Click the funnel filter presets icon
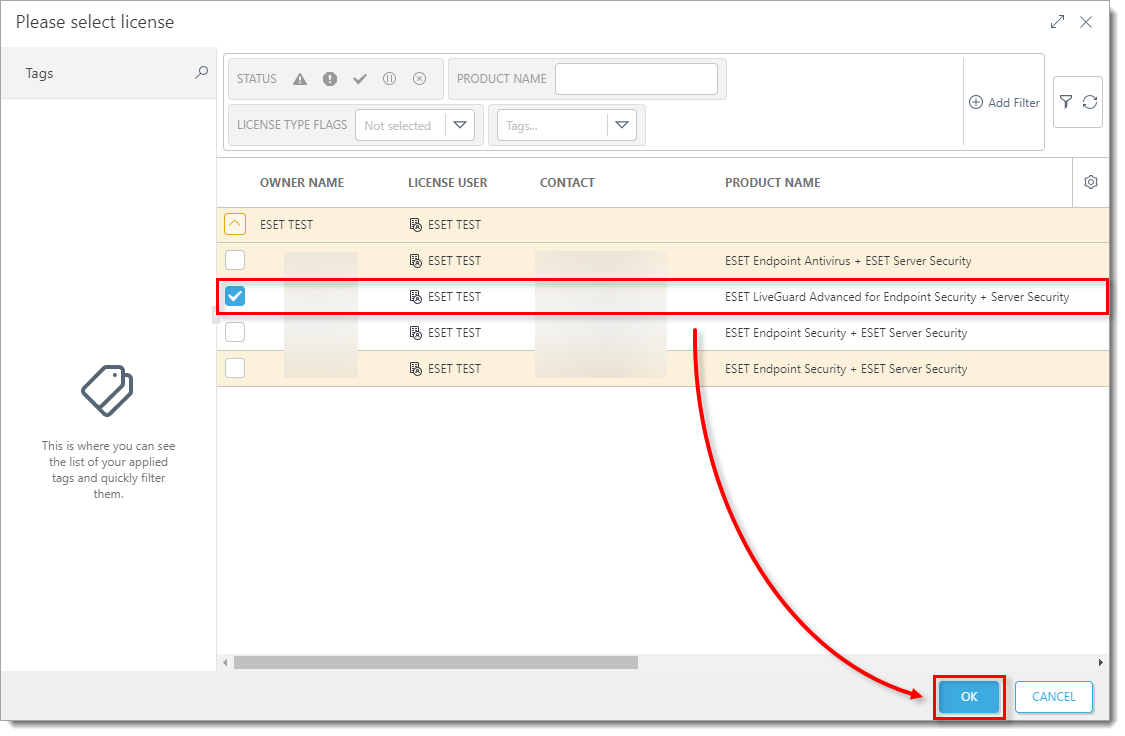1125x736 pixels. pos(1066,102)
